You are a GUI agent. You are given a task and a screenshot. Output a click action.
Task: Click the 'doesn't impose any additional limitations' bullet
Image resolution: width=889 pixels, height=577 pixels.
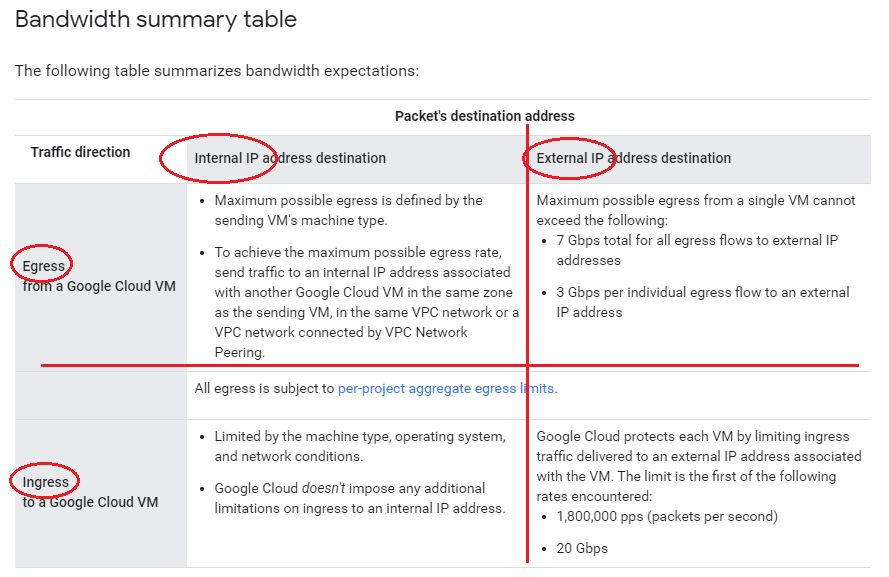pos(360,498)
